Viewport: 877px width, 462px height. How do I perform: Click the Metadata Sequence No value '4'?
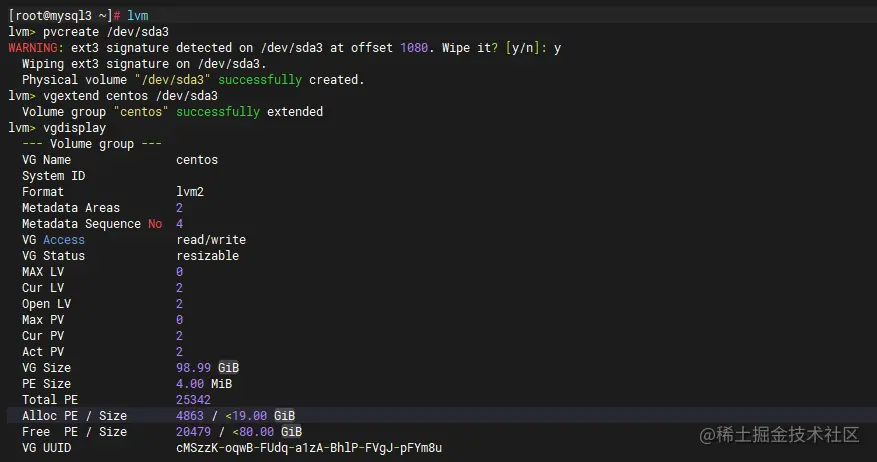180,224
